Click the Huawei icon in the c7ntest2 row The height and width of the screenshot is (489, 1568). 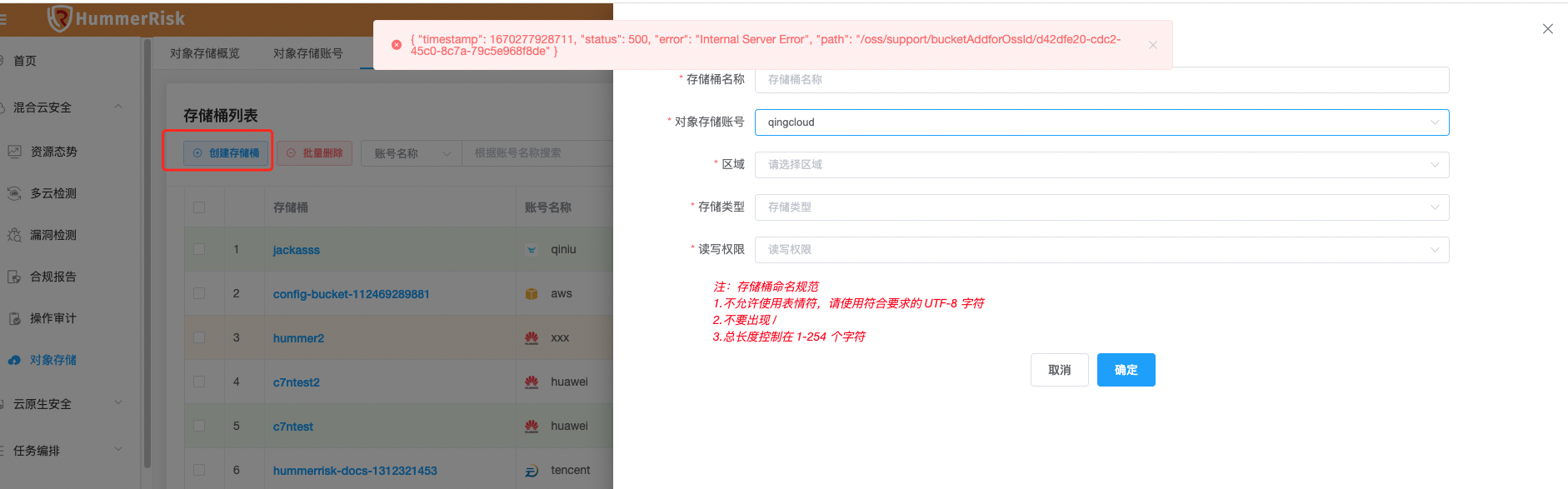(x=532, y=382)
